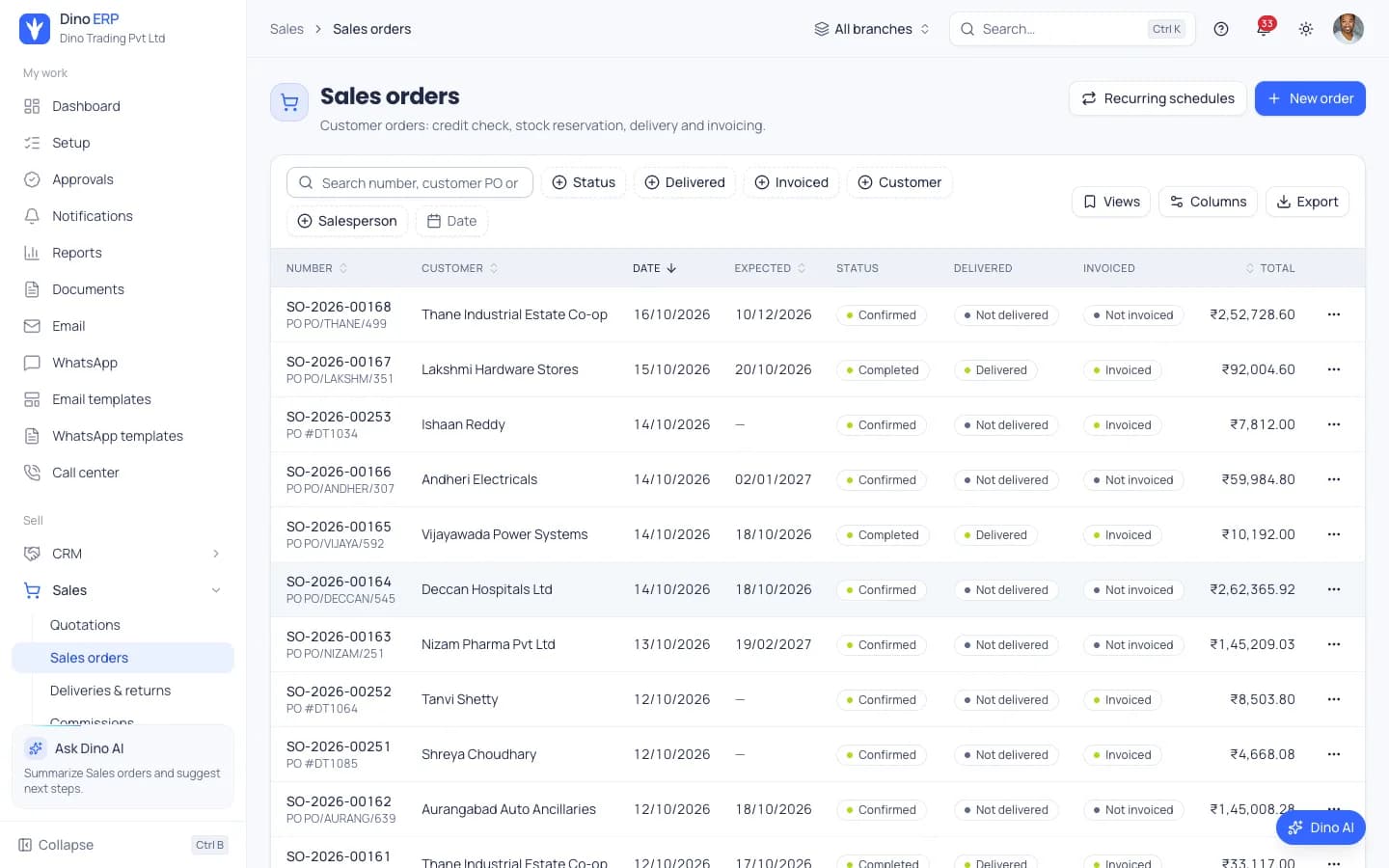Focus the order search field
Image resolution: width=1389 pixels, height=868 pixels.
point(410,182)
